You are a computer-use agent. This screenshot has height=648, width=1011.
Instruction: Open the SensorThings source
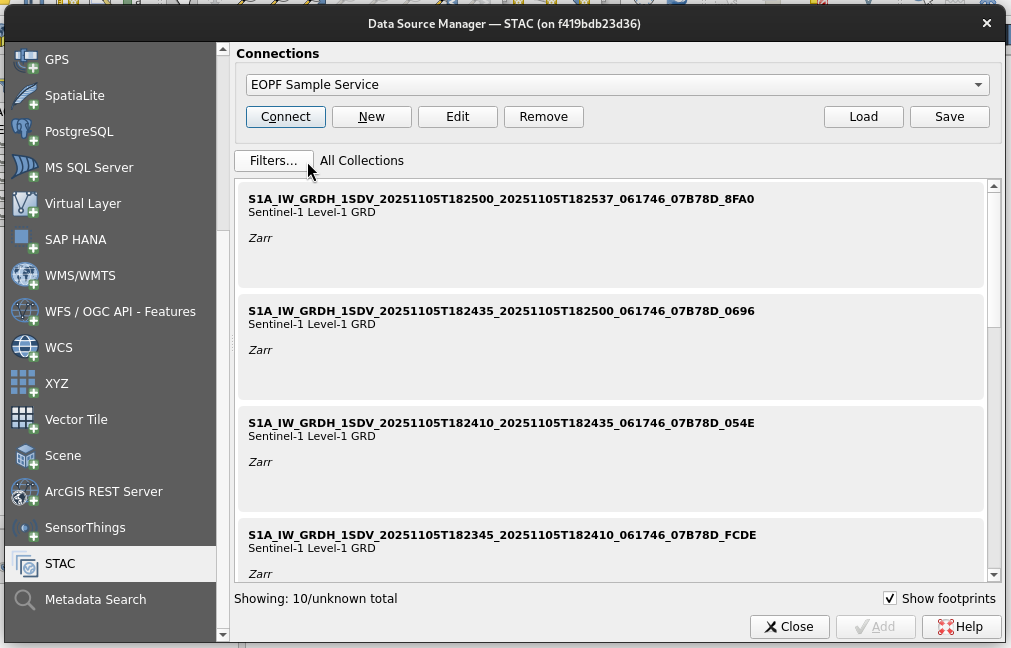[x=84, y=528]
